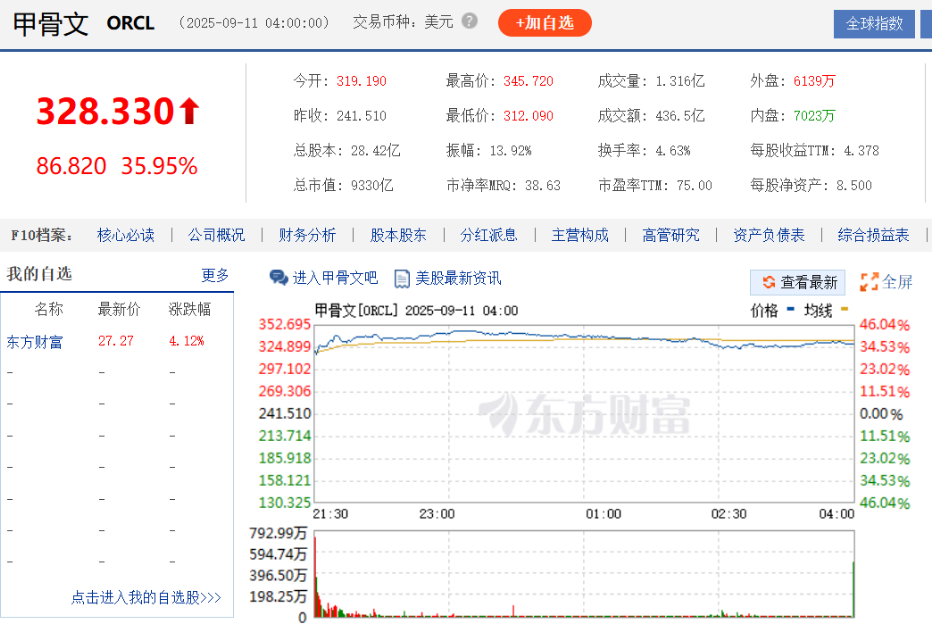Expand my watchlist with 更多

215,275
